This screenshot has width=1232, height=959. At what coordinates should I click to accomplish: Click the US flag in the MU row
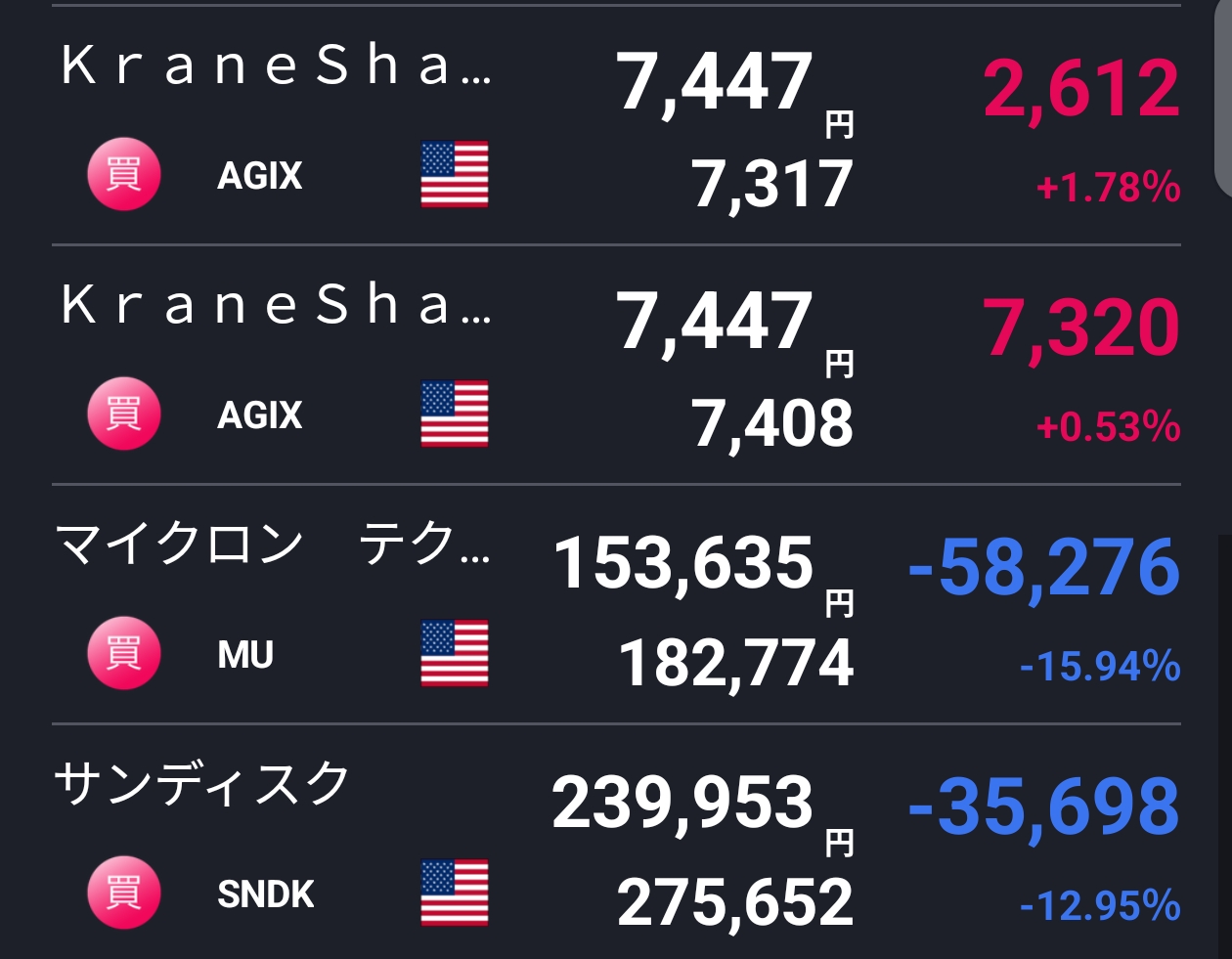click(455, 654)
